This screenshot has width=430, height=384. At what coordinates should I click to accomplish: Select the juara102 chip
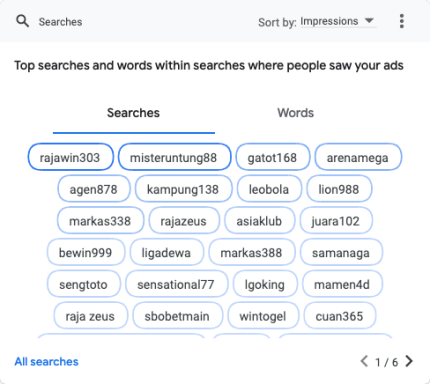336,221
